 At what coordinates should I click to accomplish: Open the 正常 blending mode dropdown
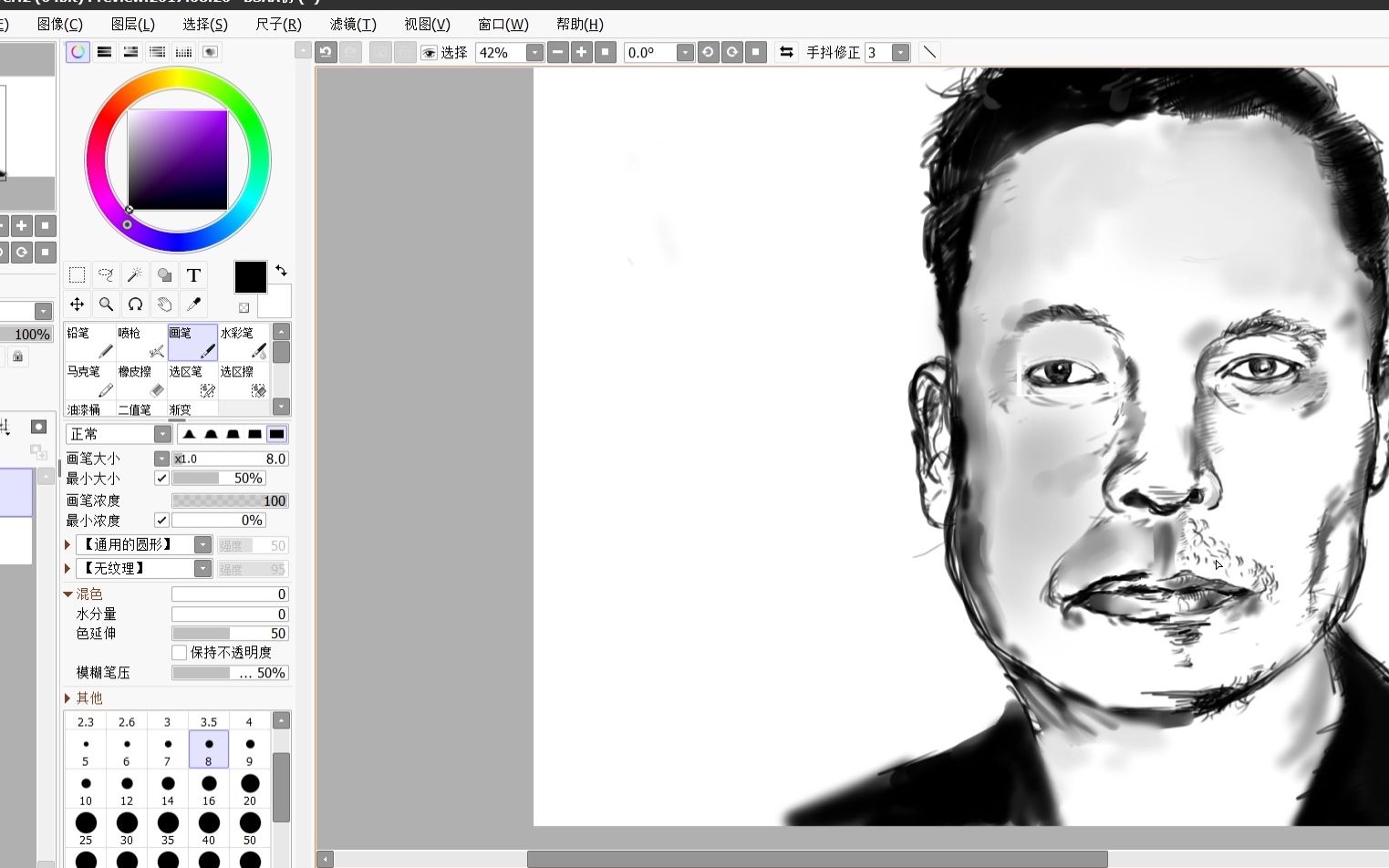pyautogui.click(x=162, y=434)
